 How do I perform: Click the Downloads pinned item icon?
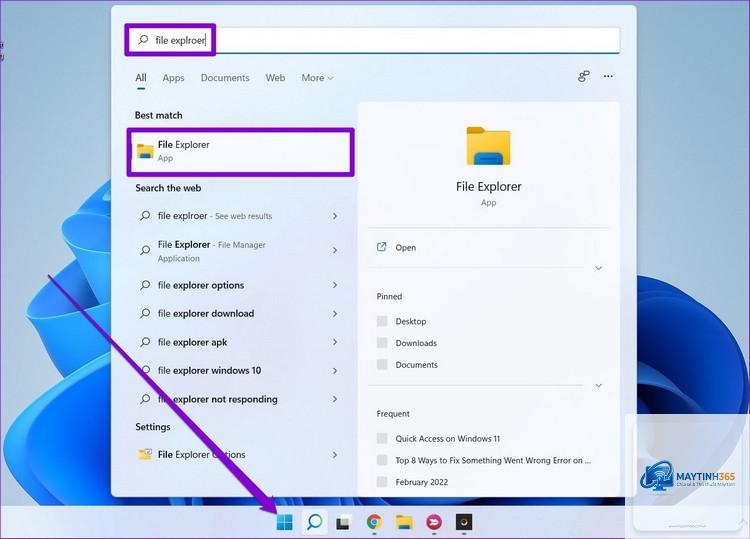pos(382,342)
